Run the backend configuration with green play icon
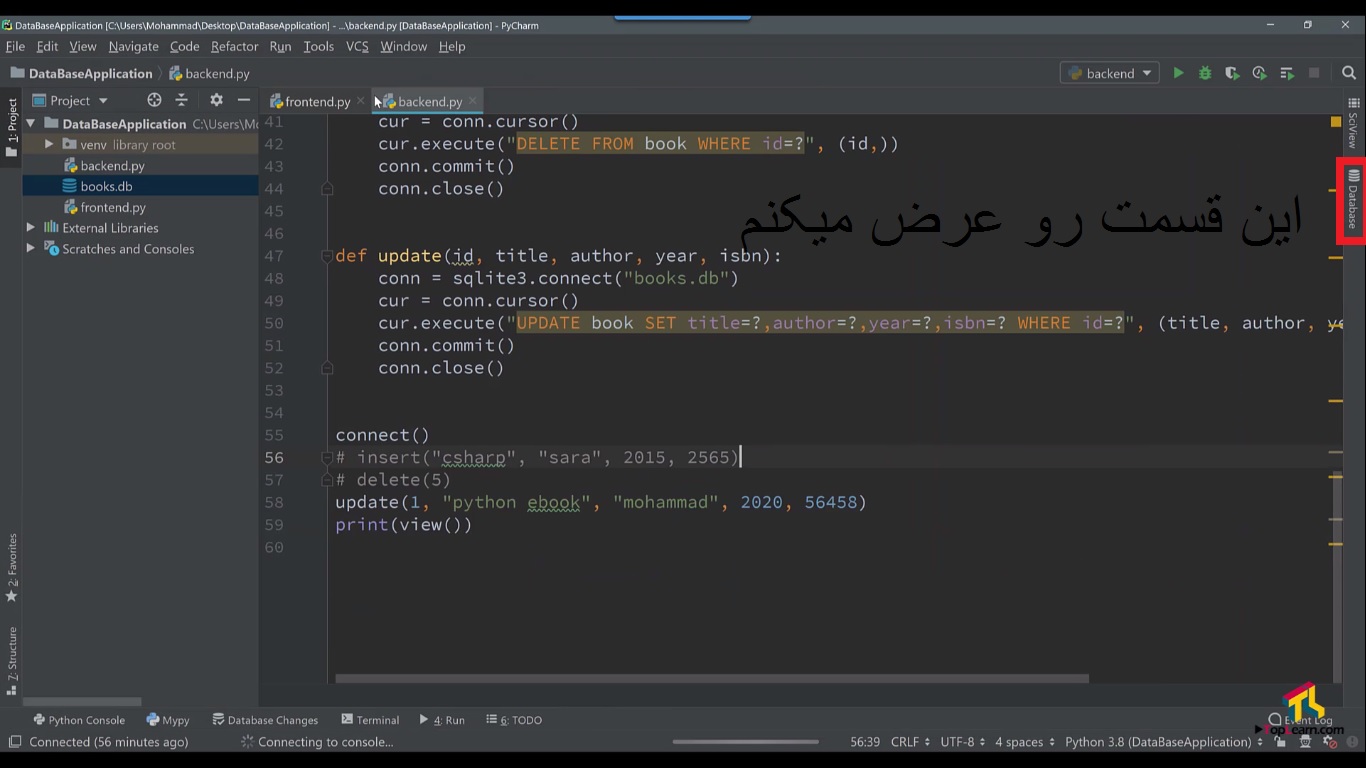Screen dimensions: 1366x768 click(1178, 73)
